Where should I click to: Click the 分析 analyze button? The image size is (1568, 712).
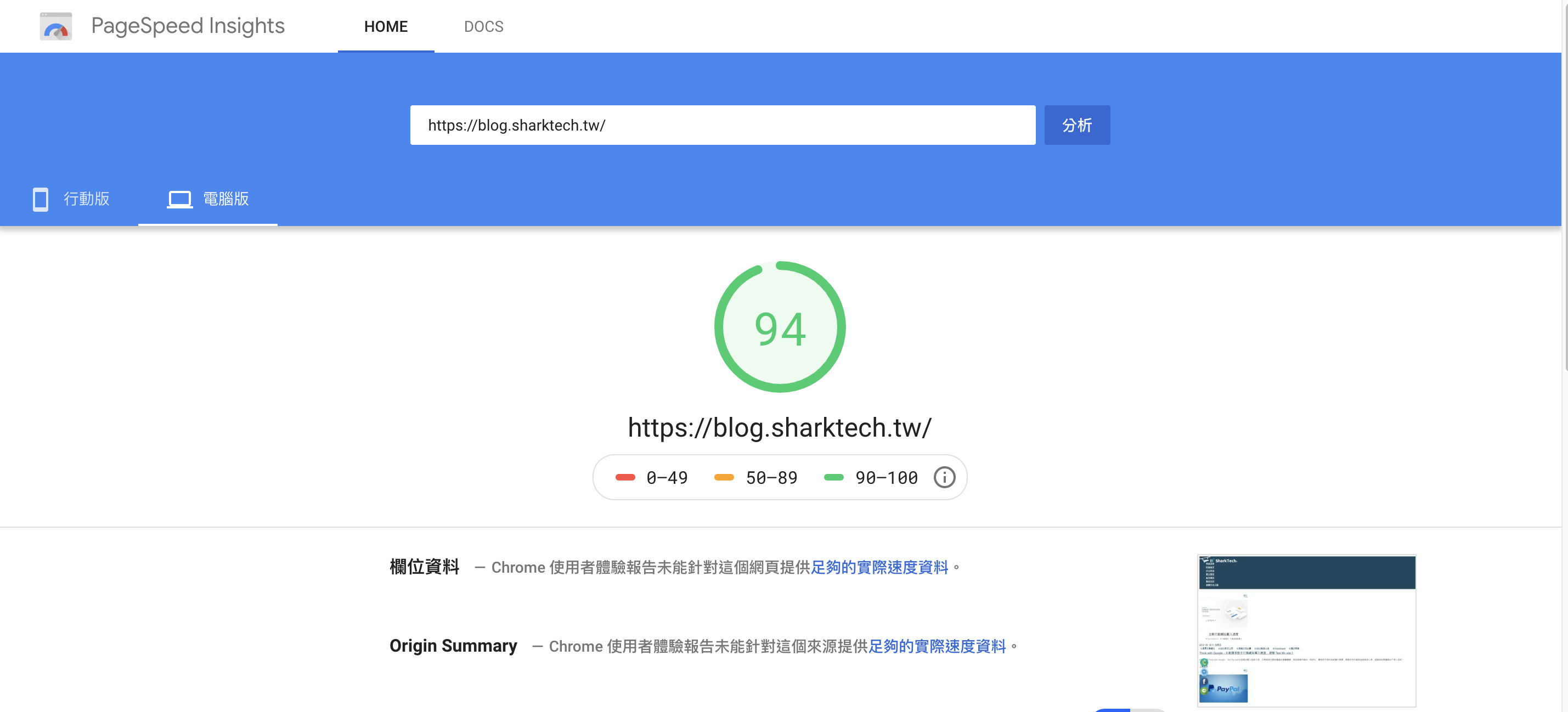pos(1077,126)
